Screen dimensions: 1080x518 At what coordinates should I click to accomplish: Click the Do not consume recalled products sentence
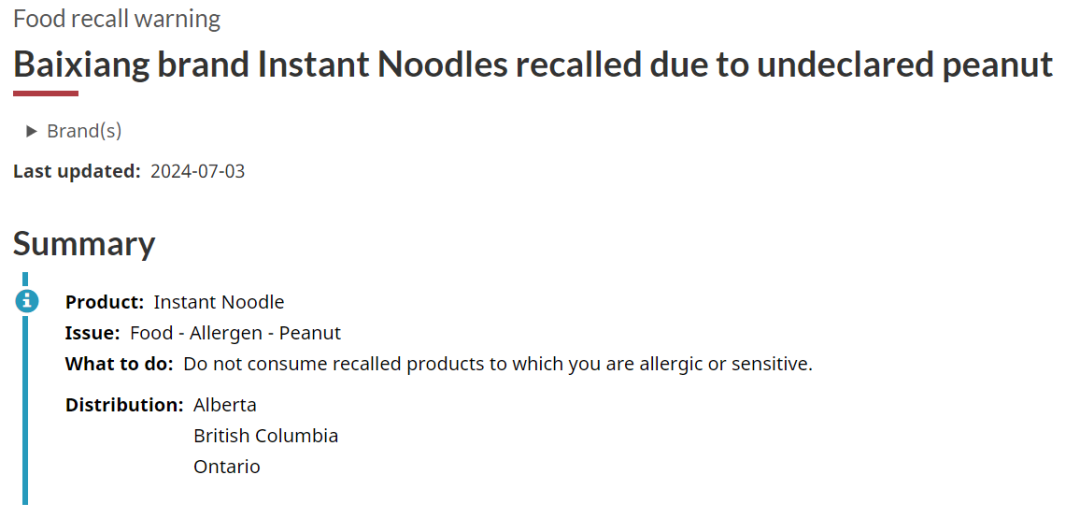tap(498, 364)
